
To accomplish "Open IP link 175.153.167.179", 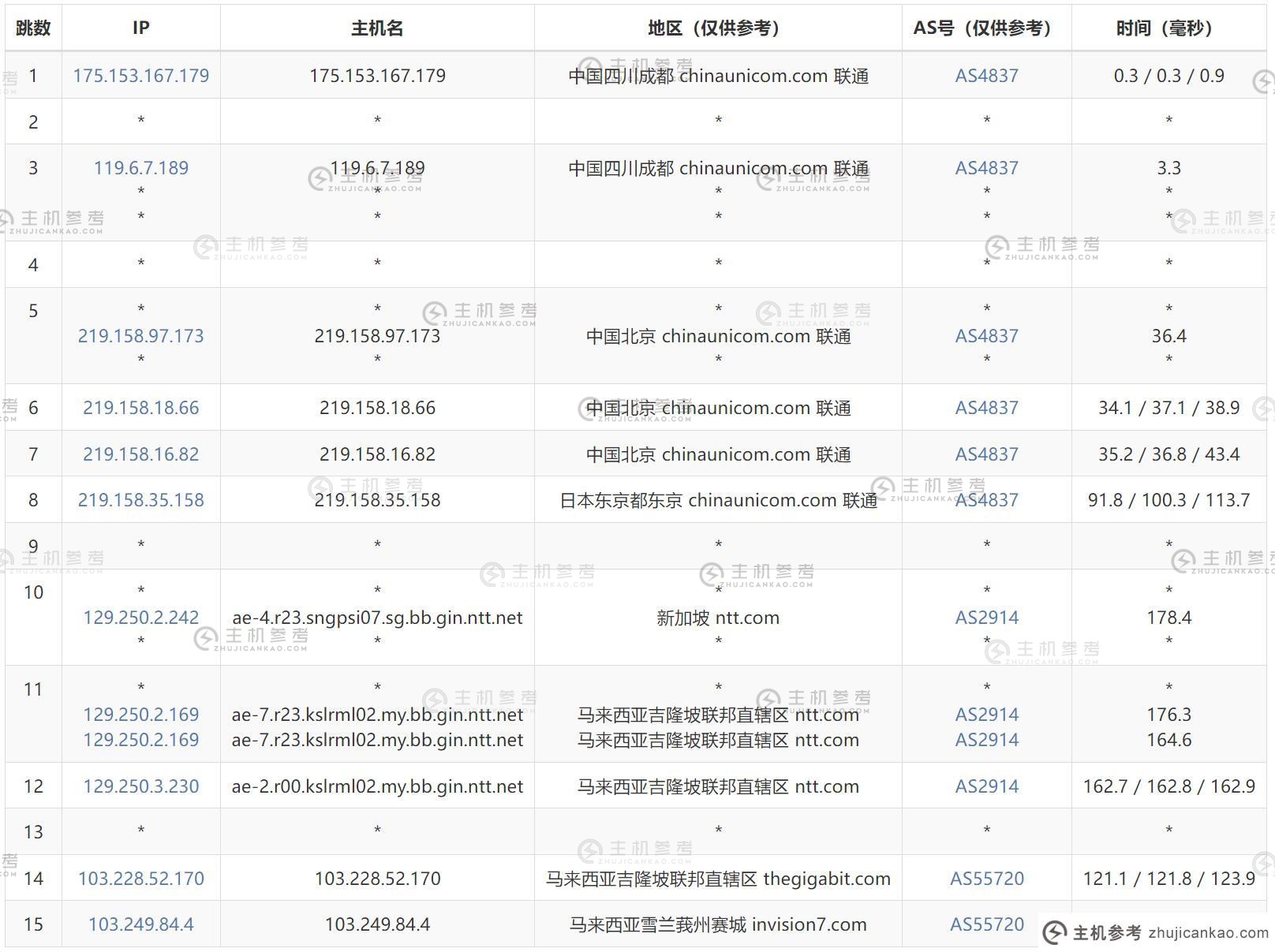I will (141, 76).
